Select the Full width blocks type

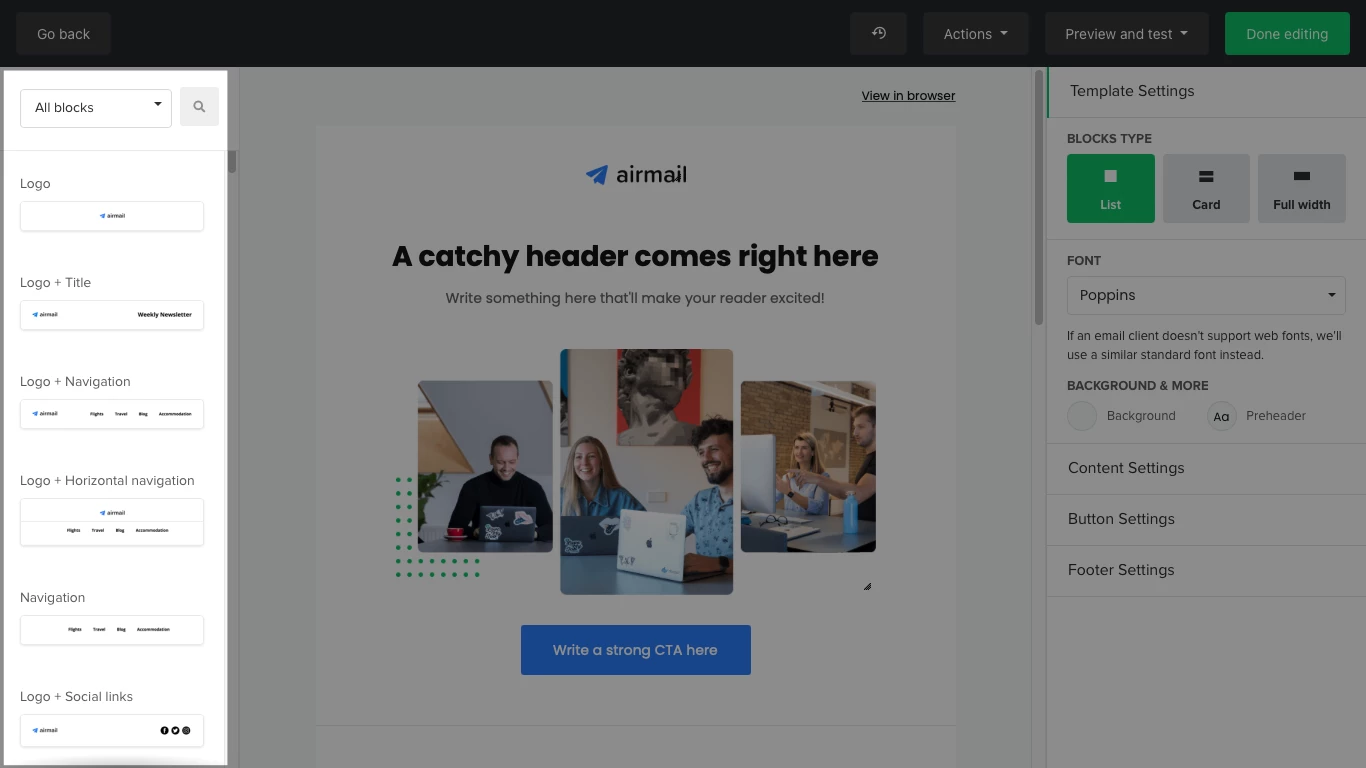[x=1301, y=188]
